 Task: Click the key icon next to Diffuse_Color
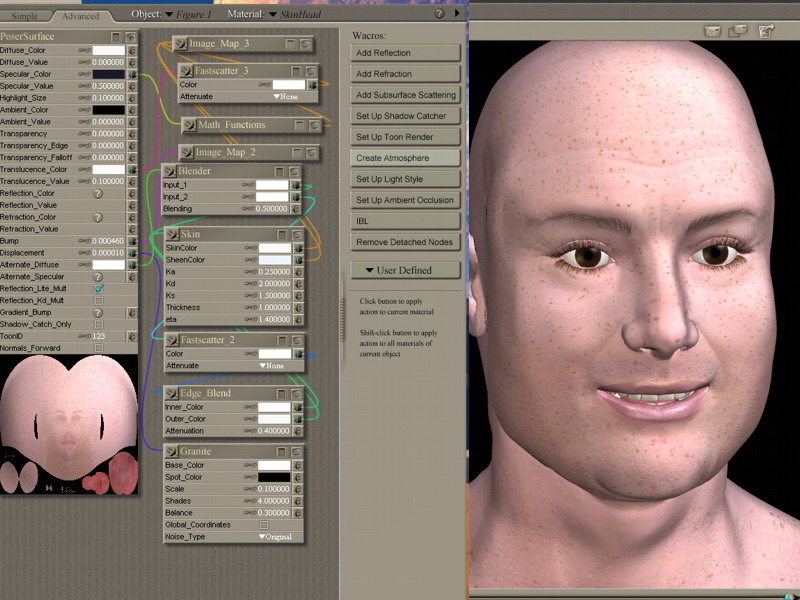pyautogui.click(x=85, y=50)
